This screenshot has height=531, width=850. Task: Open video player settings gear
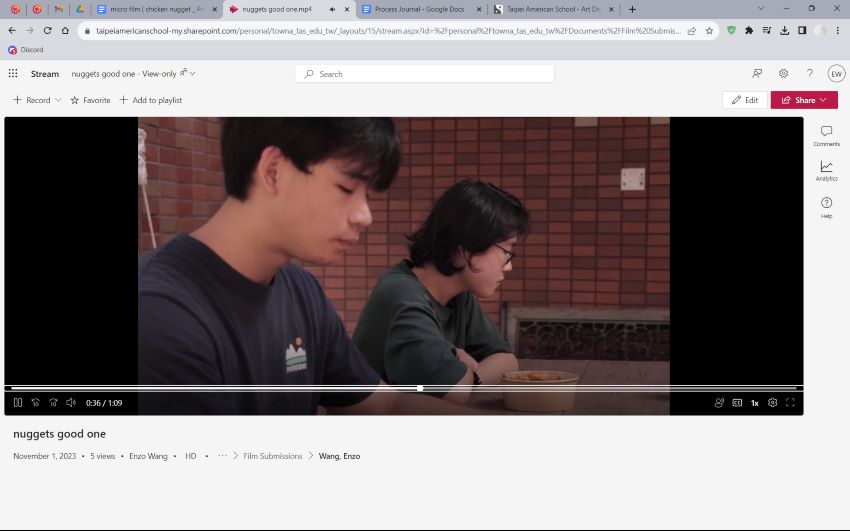773,403
